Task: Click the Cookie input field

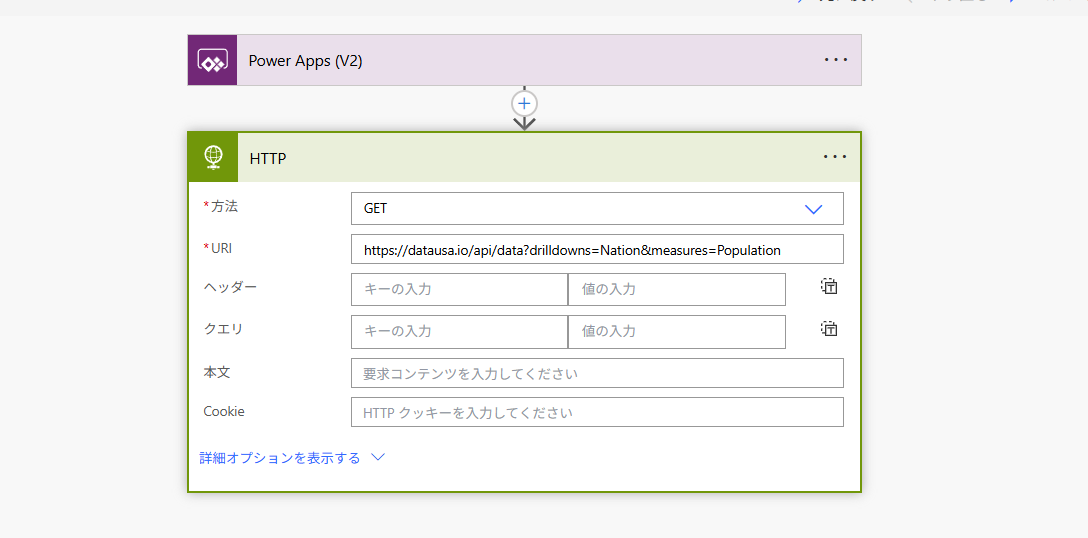Action: click(597, 412)
